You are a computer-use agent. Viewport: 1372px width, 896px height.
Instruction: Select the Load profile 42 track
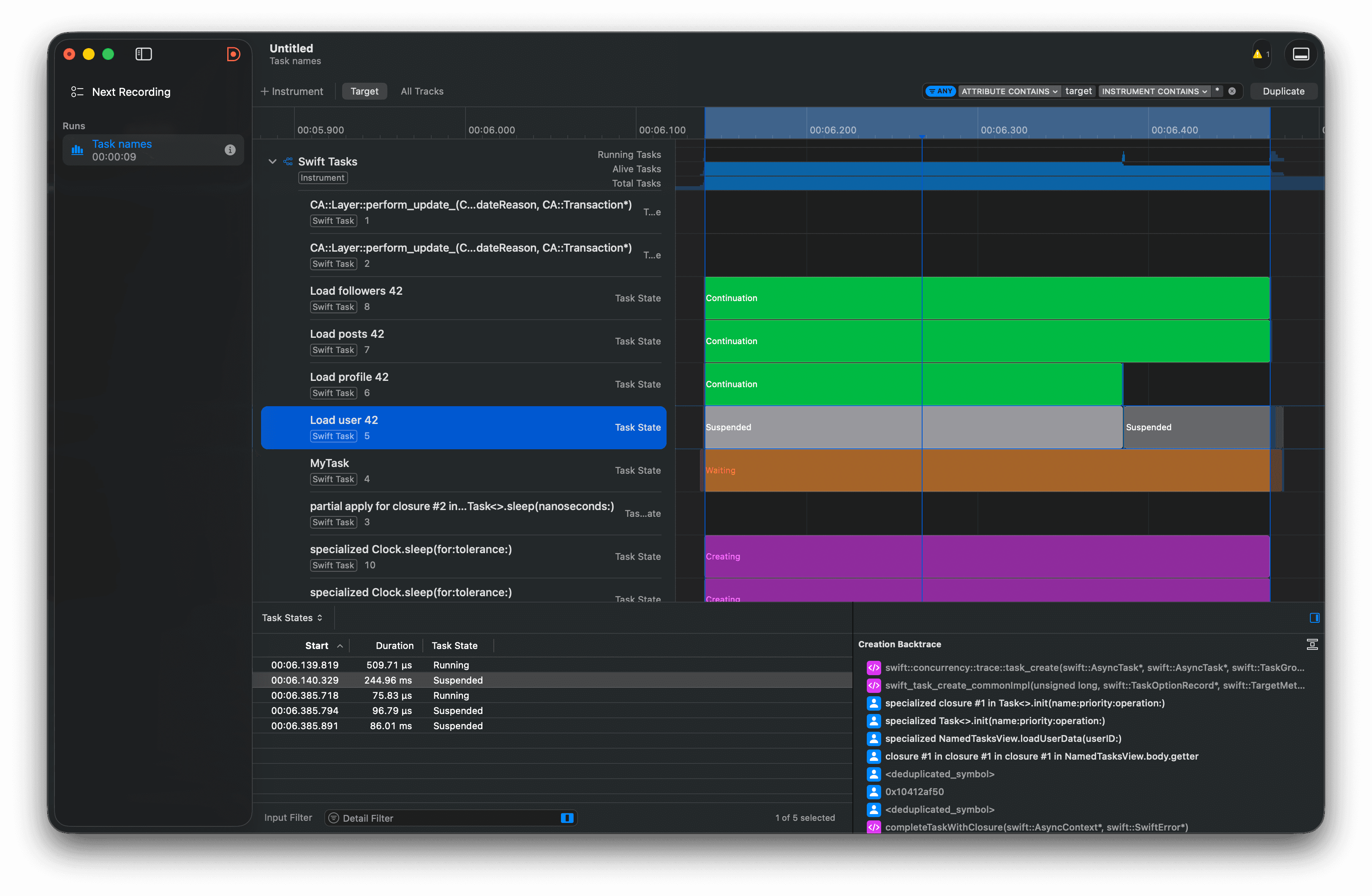coord(463,385)
